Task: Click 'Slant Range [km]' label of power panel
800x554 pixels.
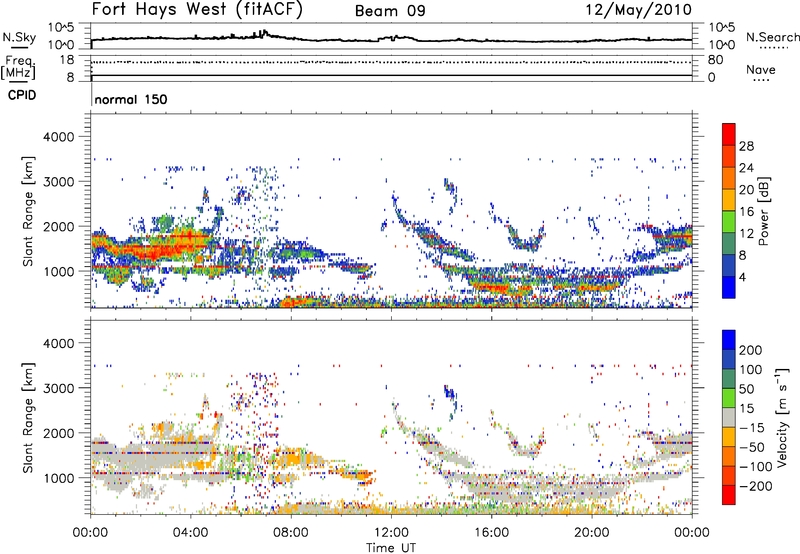Action: click(x=28, y=211)
